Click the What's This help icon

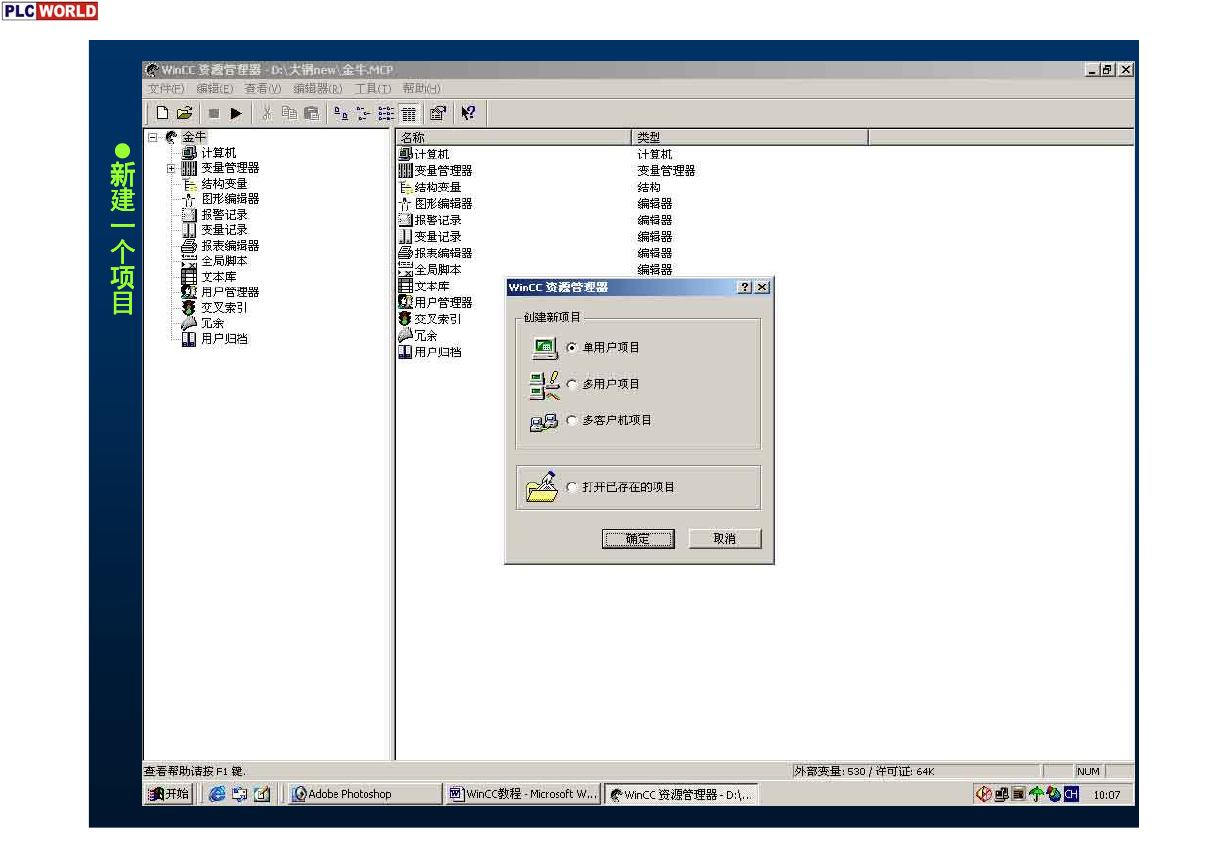pyautogui.click(x=468, y=114)
